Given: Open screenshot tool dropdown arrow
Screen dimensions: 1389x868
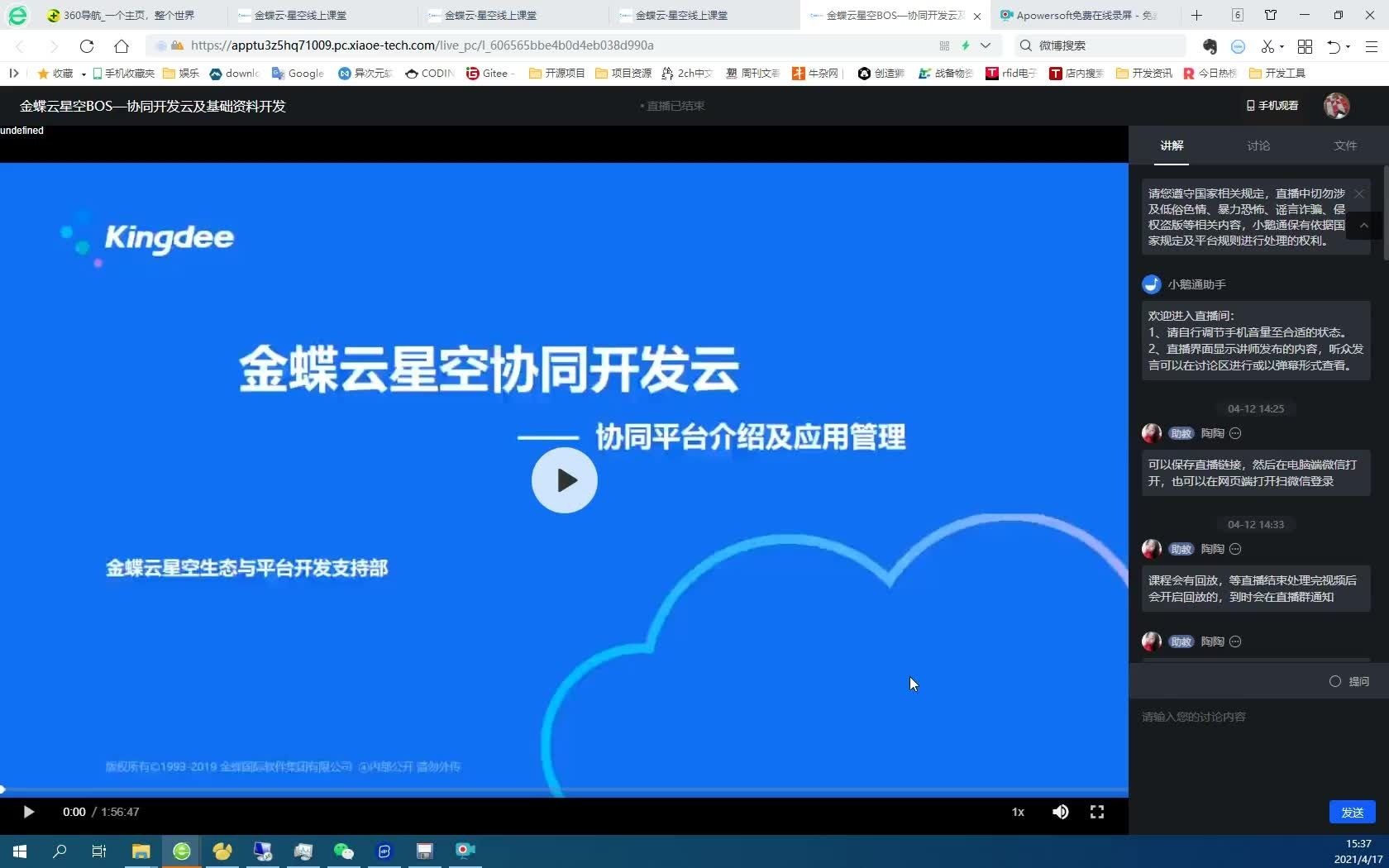Looking at the screenshot, I should coord(1282,47).
